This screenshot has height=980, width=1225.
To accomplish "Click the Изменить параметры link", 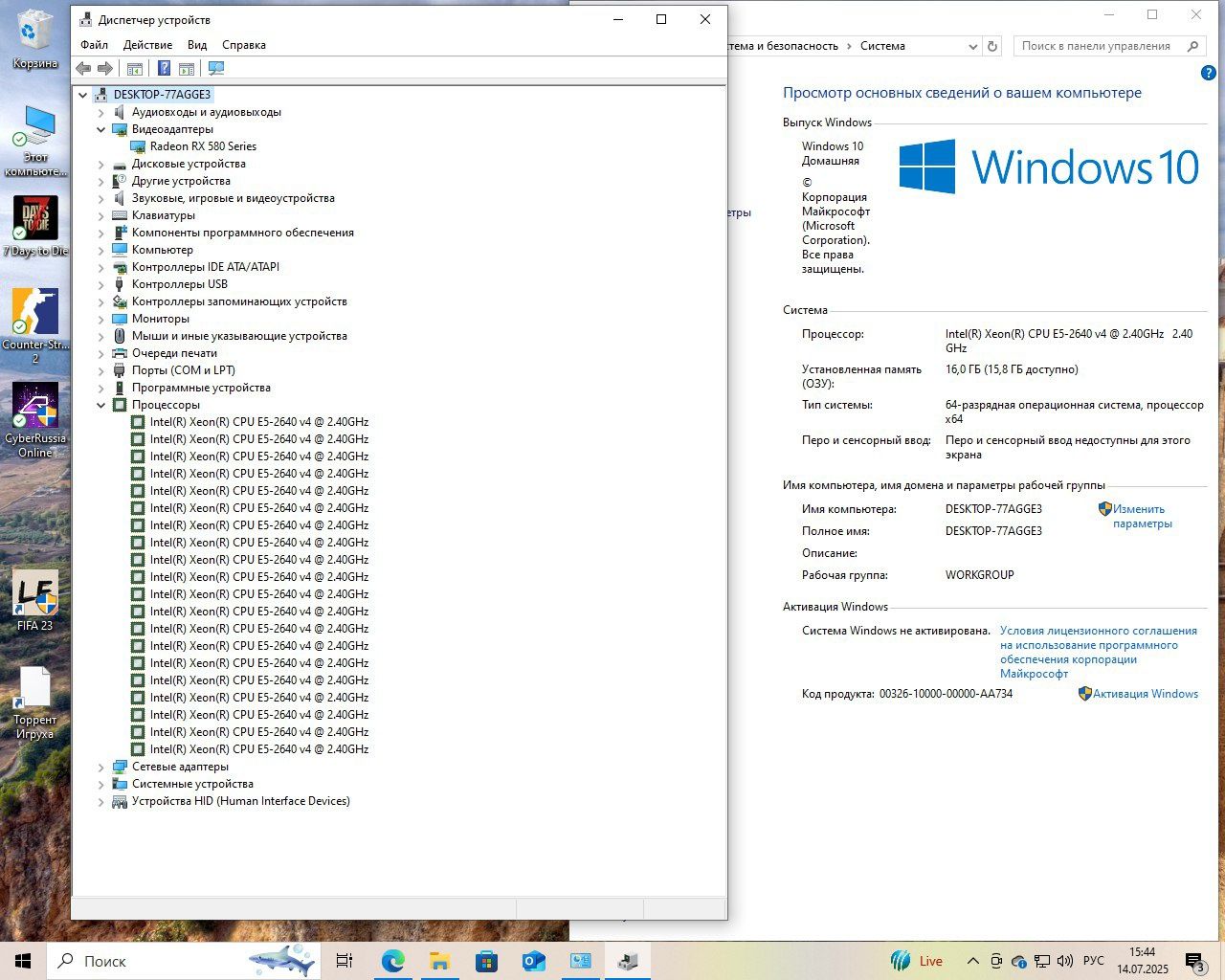I will click(1142, 517).
